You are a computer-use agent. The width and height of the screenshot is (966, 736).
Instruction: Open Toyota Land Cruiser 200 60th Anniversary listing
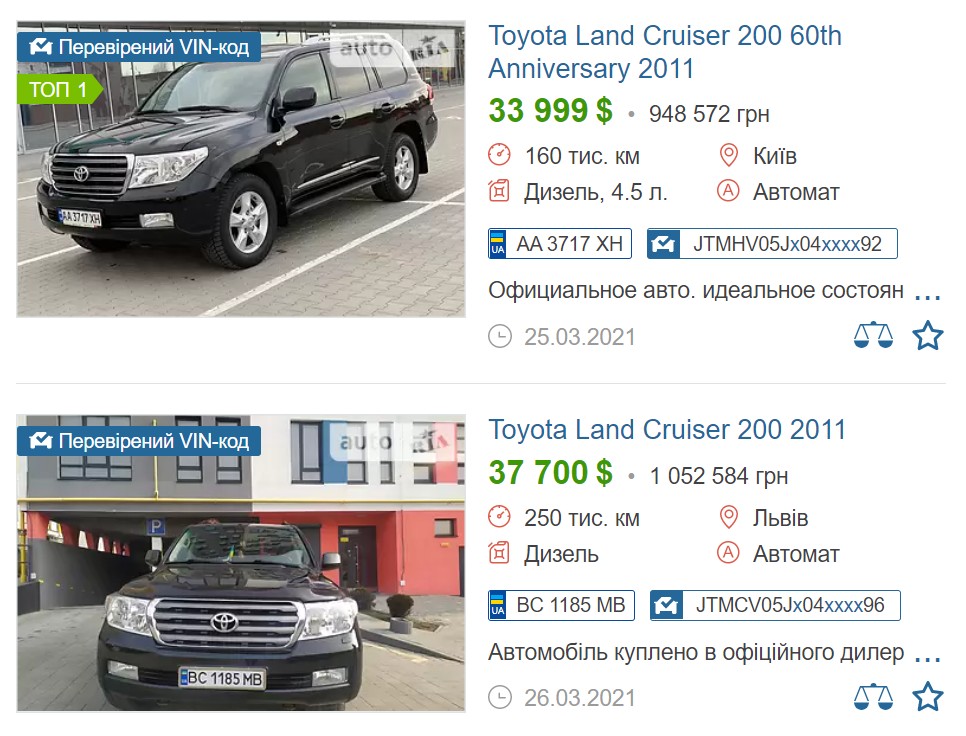pyautogui.click(x=665, y=52)
